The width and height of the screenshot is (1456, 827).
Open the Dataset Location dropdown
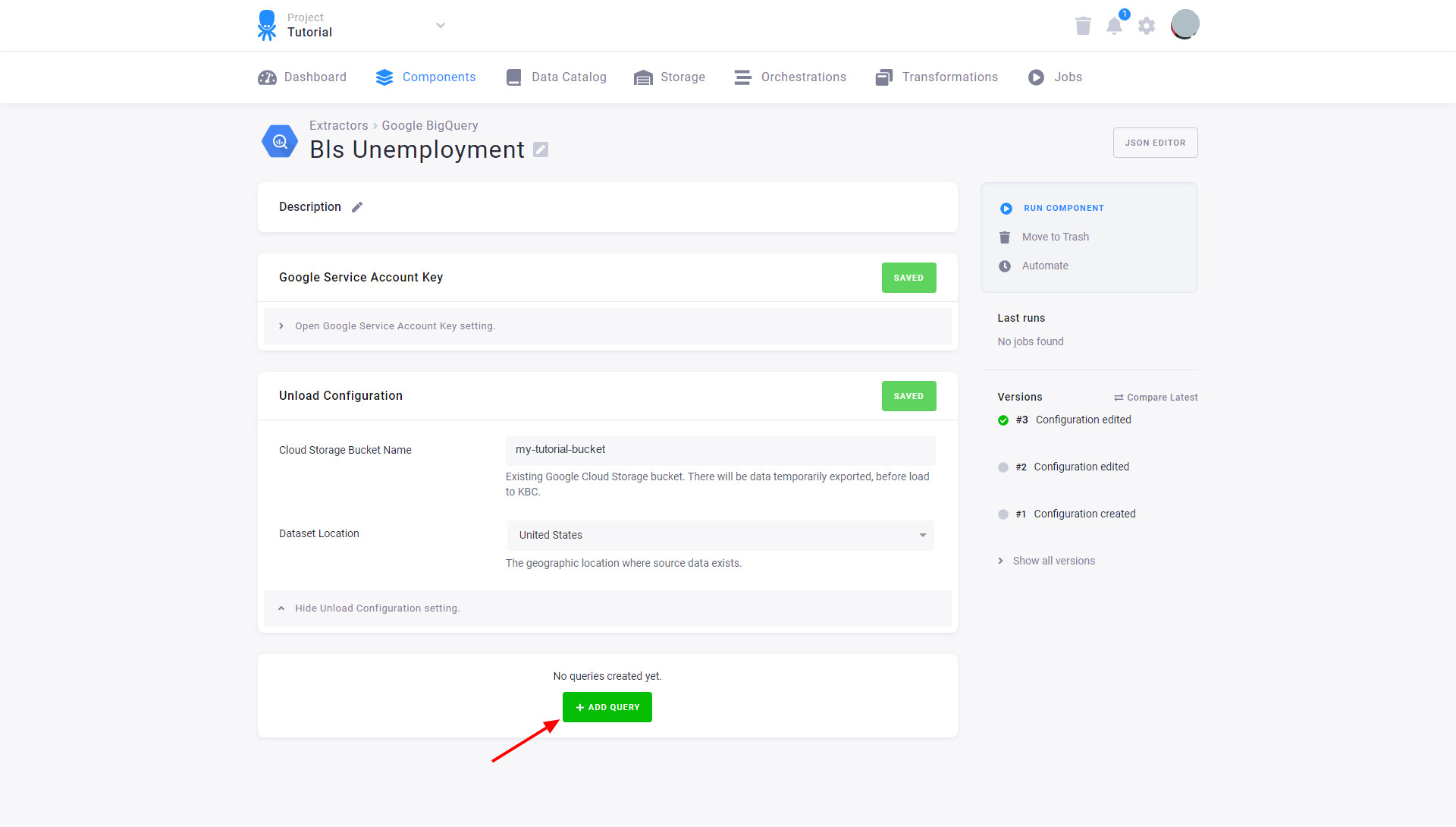720,535
